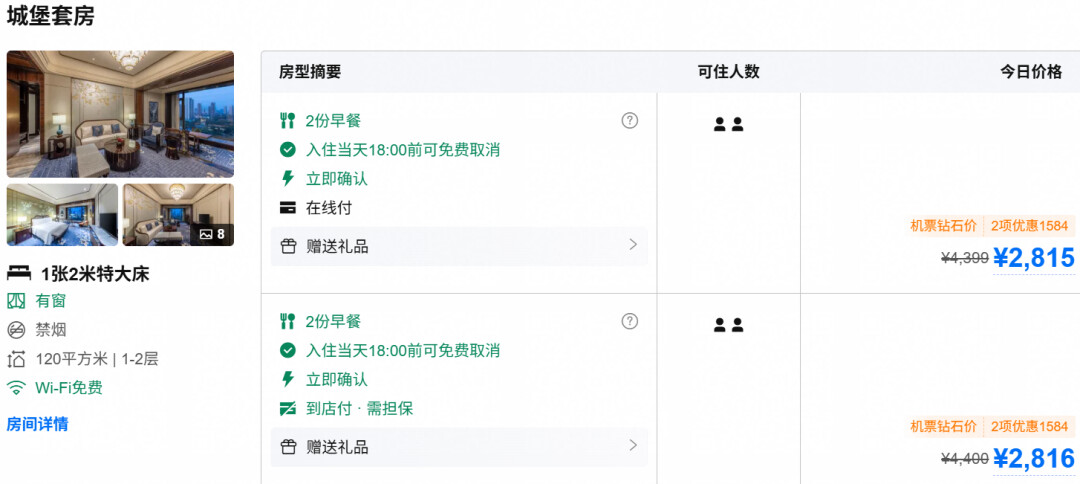Click the no-smoking icon beside 禁烟
The image size is (1080, 484).
point(16,330)
